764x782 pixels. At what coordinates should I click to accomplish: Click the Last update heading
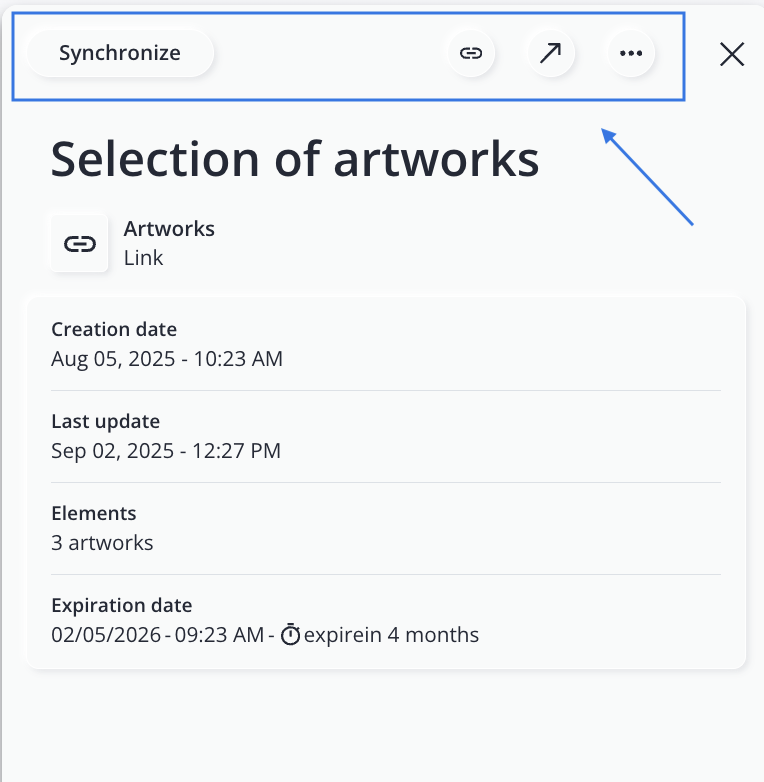(105, 421)
